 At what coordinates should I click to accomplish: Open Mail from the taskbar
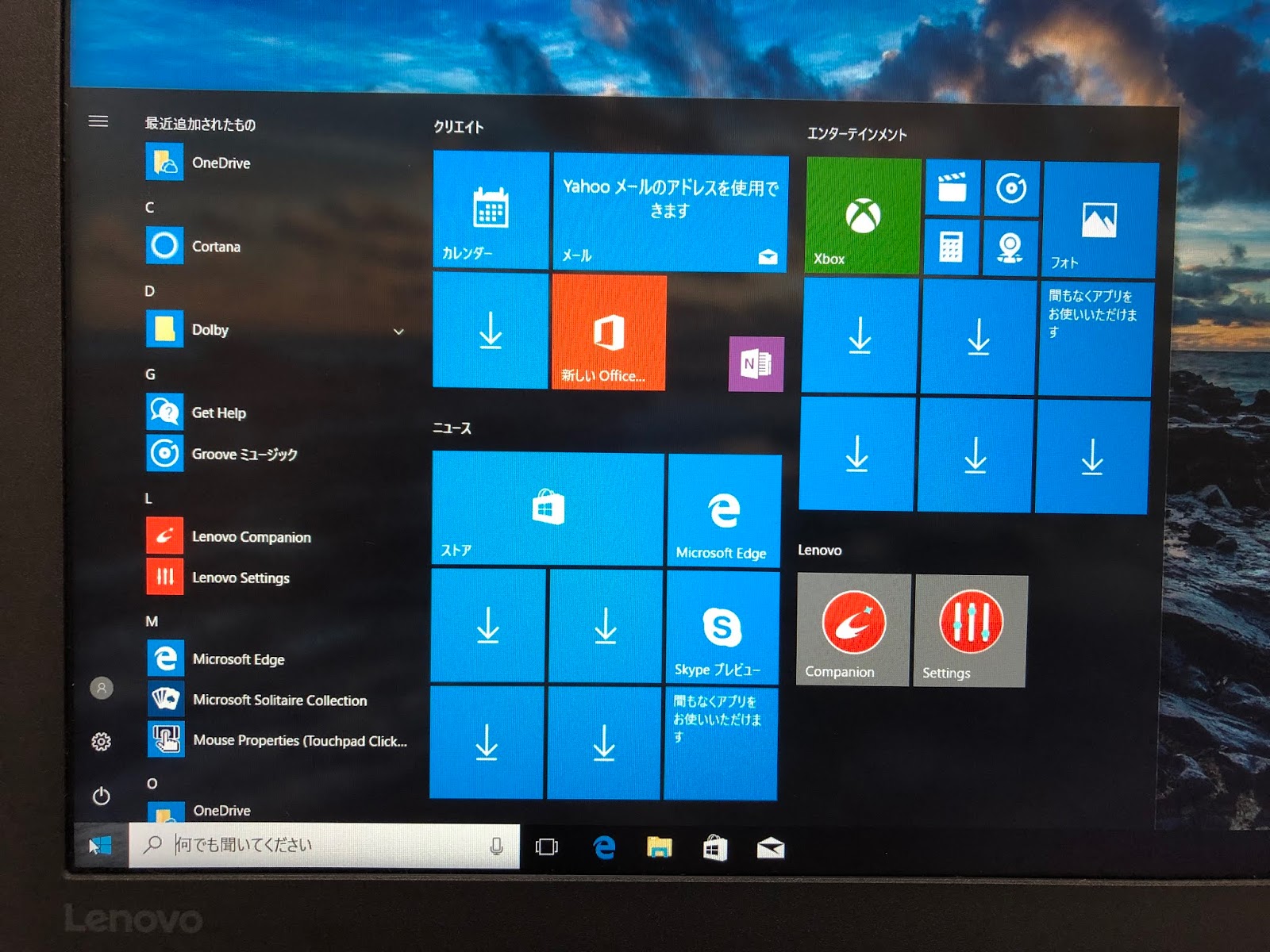pyautogui.click(x=771, y=850)
